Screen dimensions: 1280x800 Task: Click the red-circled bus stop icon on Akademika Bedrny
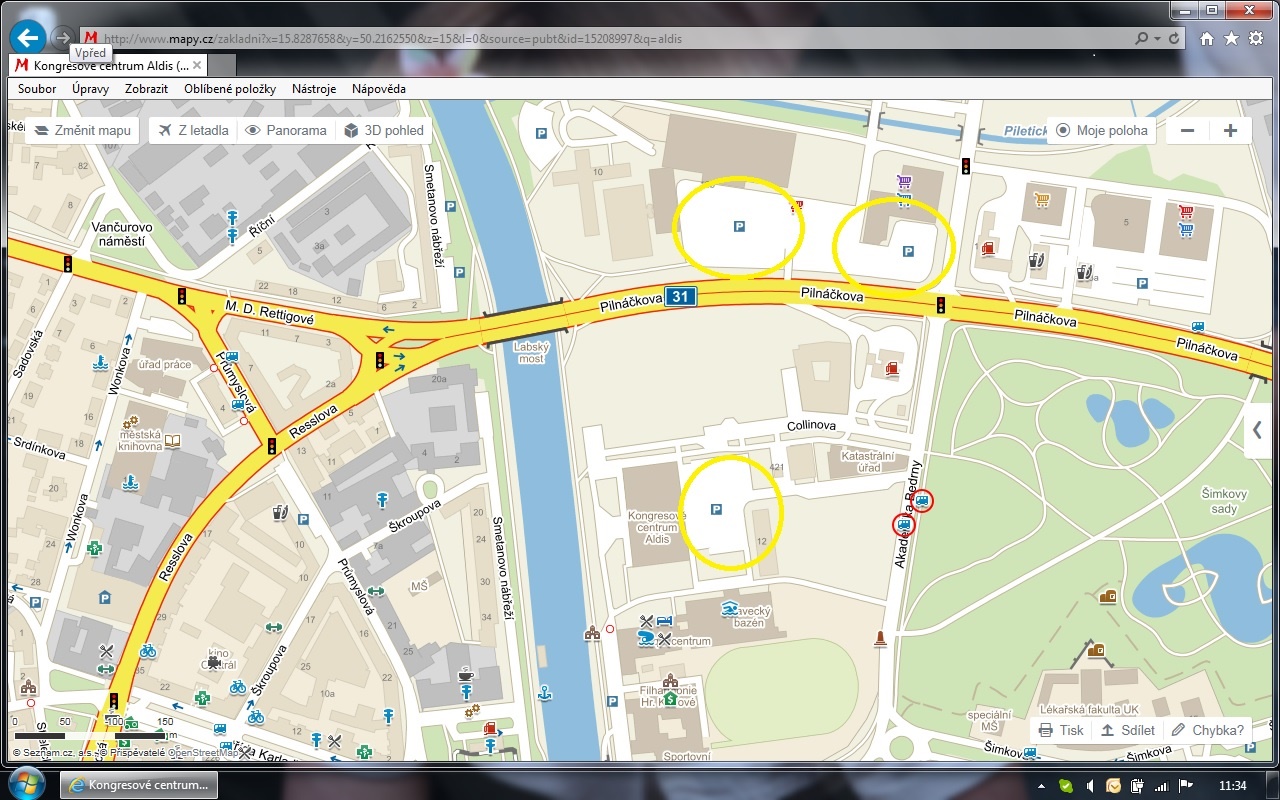[x=903, y=524]
